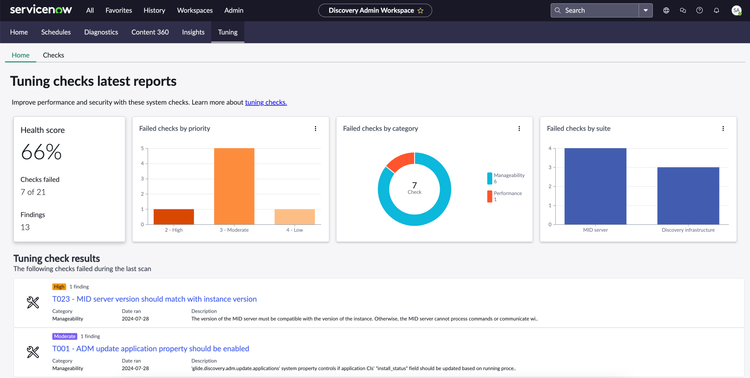
Task: Click the Manageability legend color swatch
Action: 489,178
